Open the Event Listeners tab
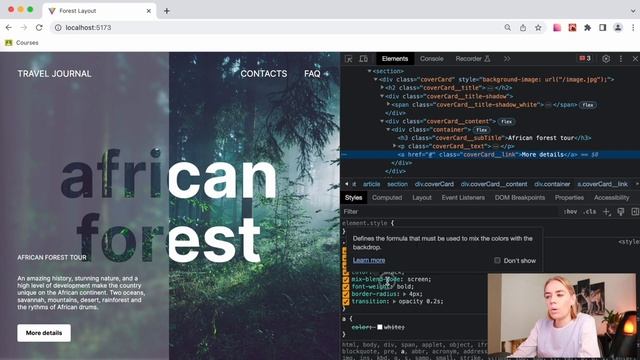 [463, 198]
